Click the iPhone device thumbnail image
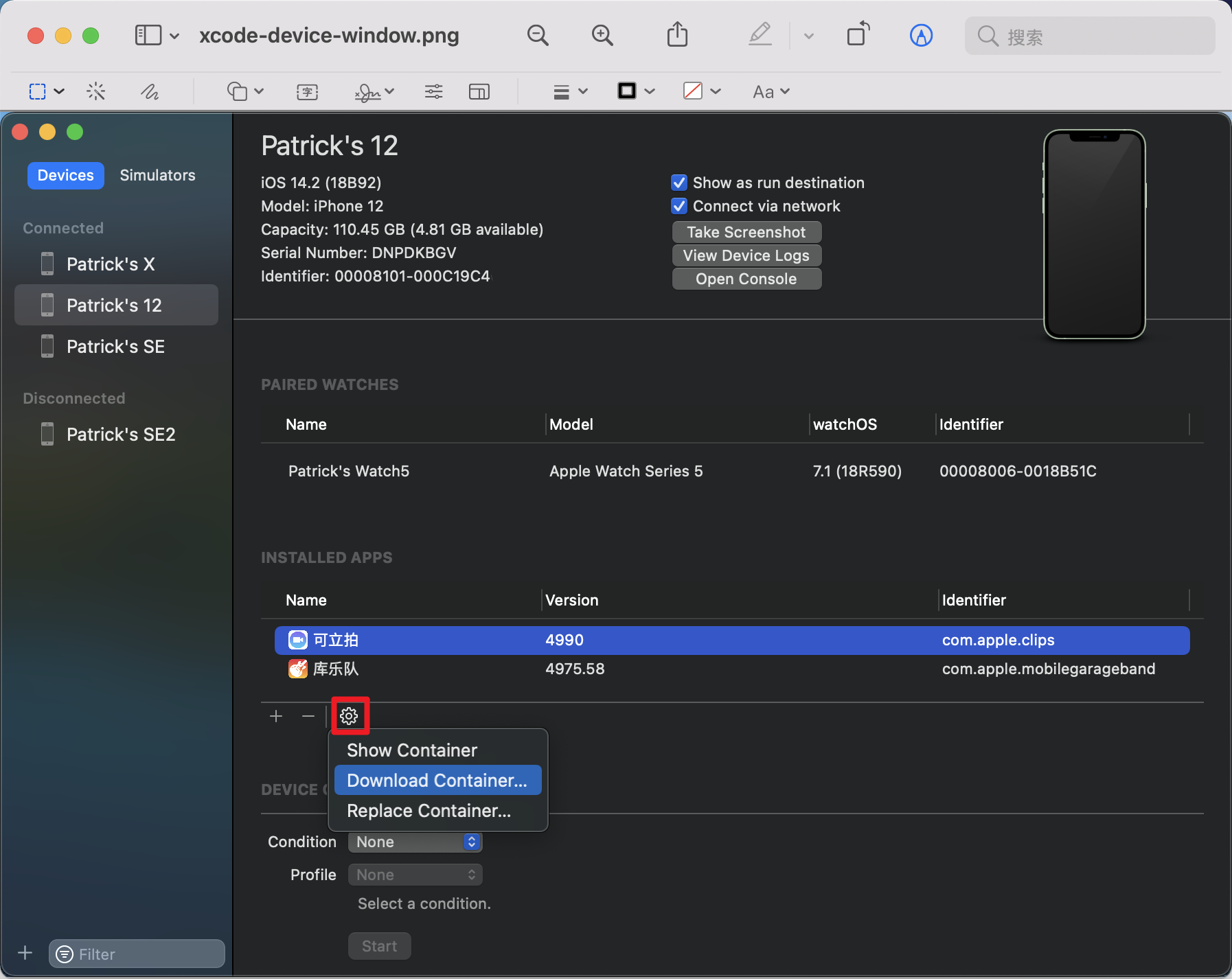 point(1094,234)
